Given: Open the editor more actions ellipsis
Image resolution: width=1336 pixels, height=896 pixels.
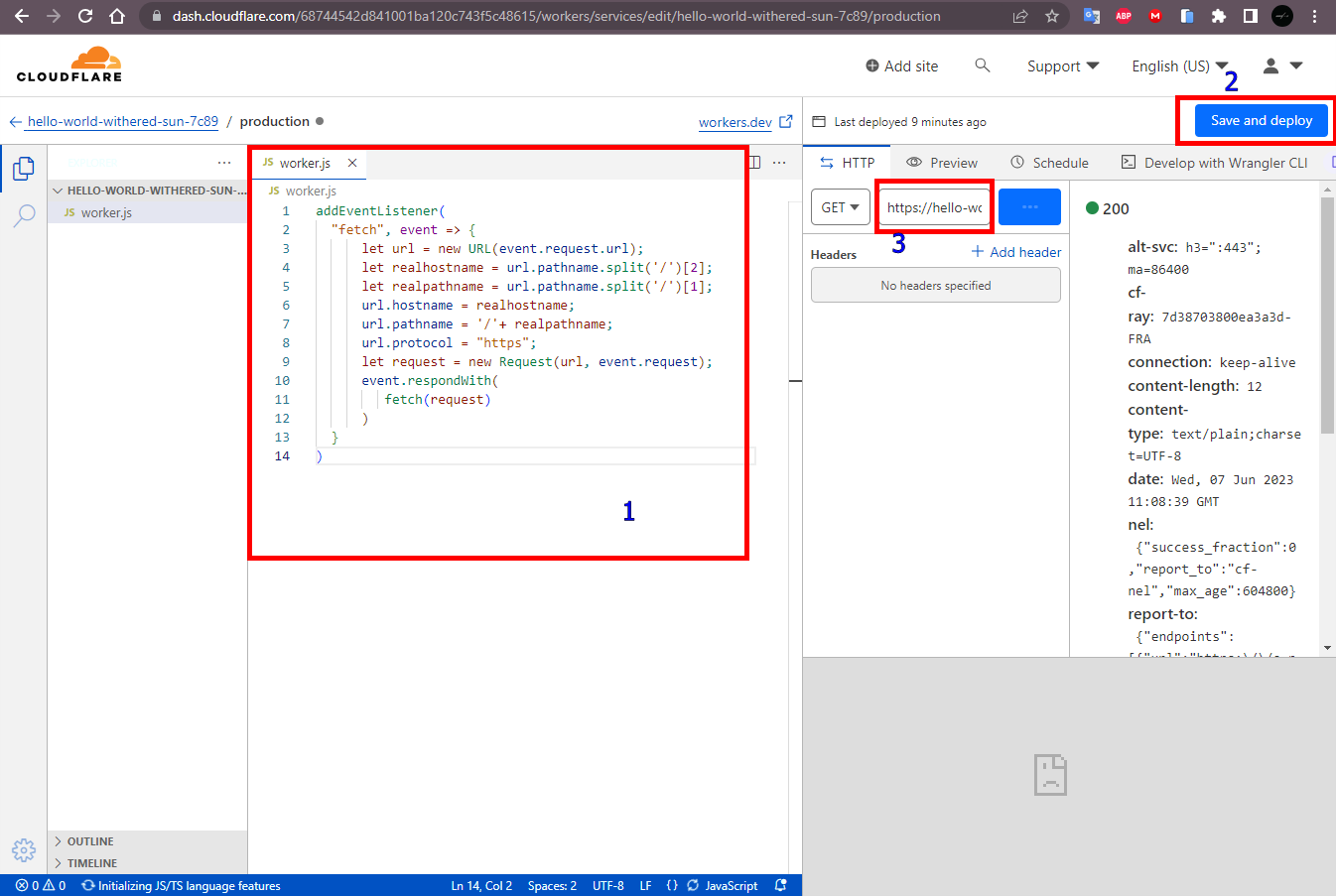Looking at the screenshot, I should [x=780, y=163].
